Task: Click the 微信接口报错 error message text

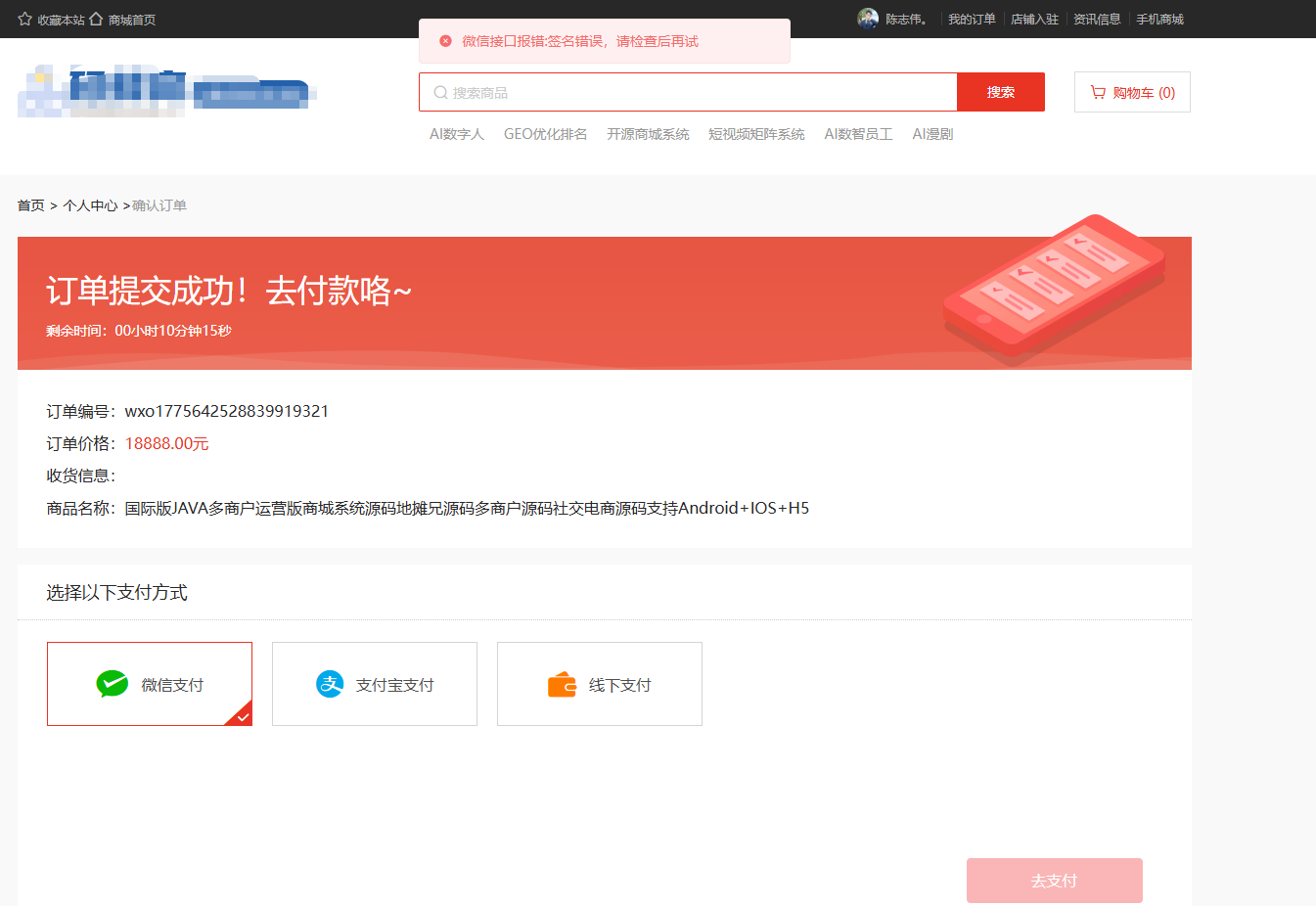Action: [x=580, y=41]
